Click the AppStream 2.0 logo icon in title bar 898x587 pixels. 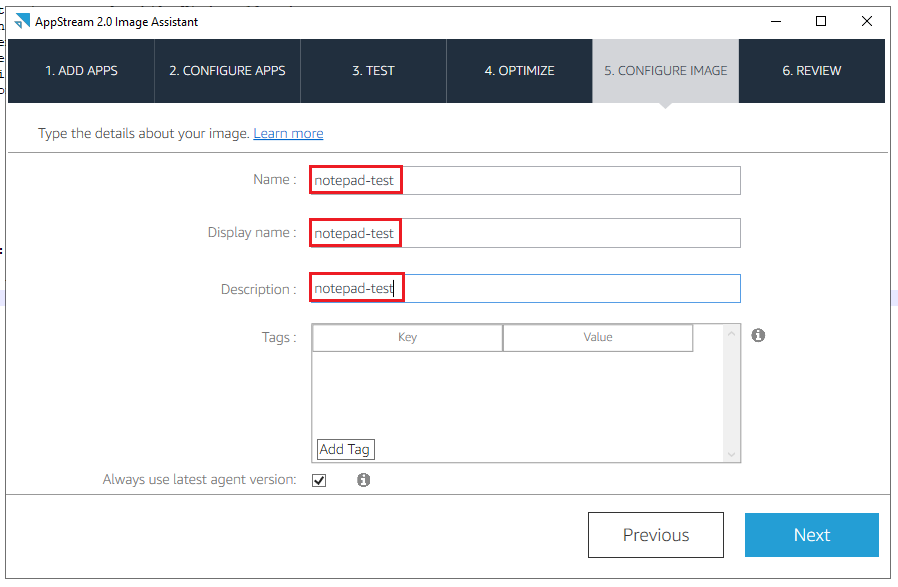pyautogui.click(x=22, y=21)
